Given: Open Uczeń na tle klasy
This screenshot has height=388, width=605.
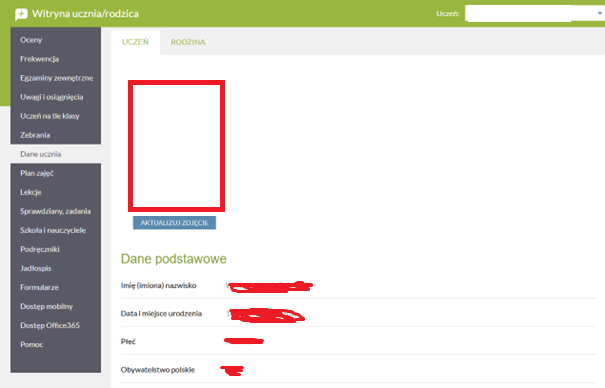Looking at the screenshot, I should point(56,116).
